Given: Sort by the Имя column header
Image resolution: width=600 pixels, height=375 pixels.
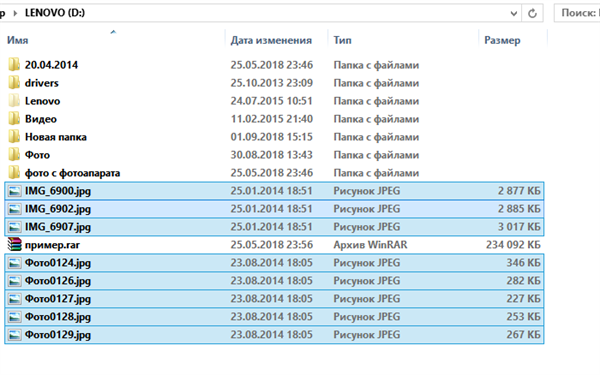Looking at the screenshot, I should click(x=18, y=40).
